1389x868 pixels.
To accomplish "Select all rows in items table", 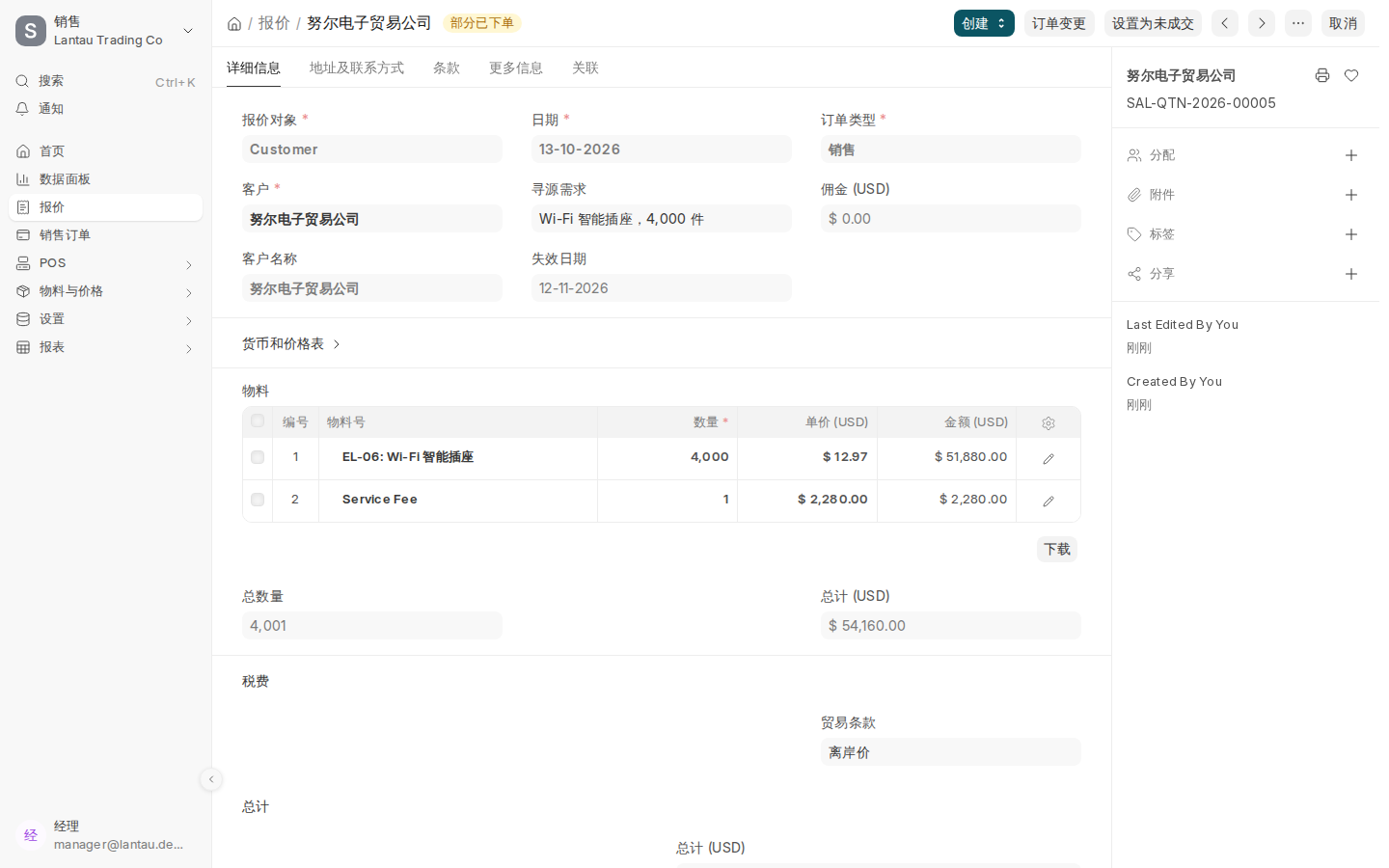I will pos(258,420).
